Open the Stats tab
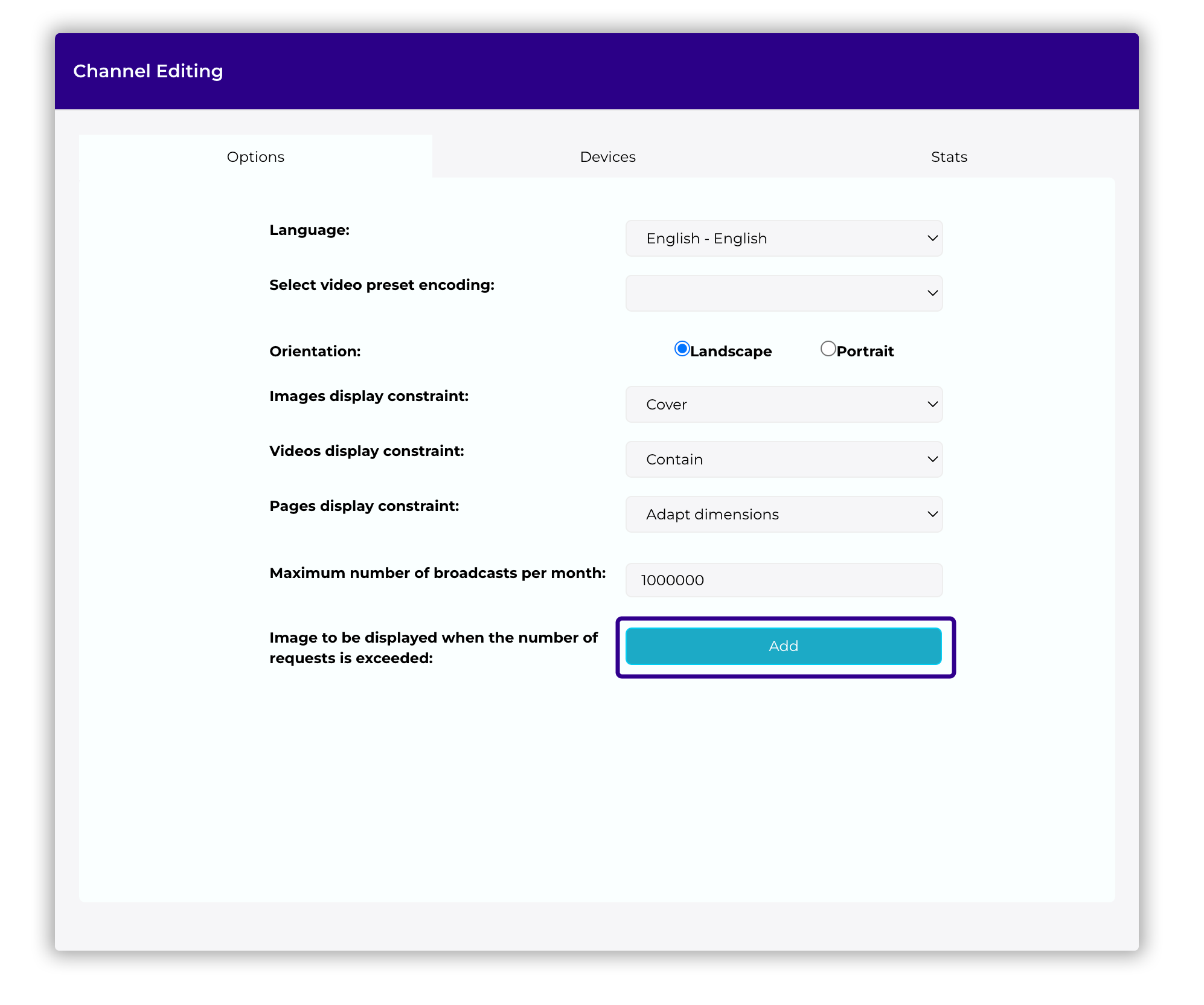 pyautogui.click(x=949, y=156)
